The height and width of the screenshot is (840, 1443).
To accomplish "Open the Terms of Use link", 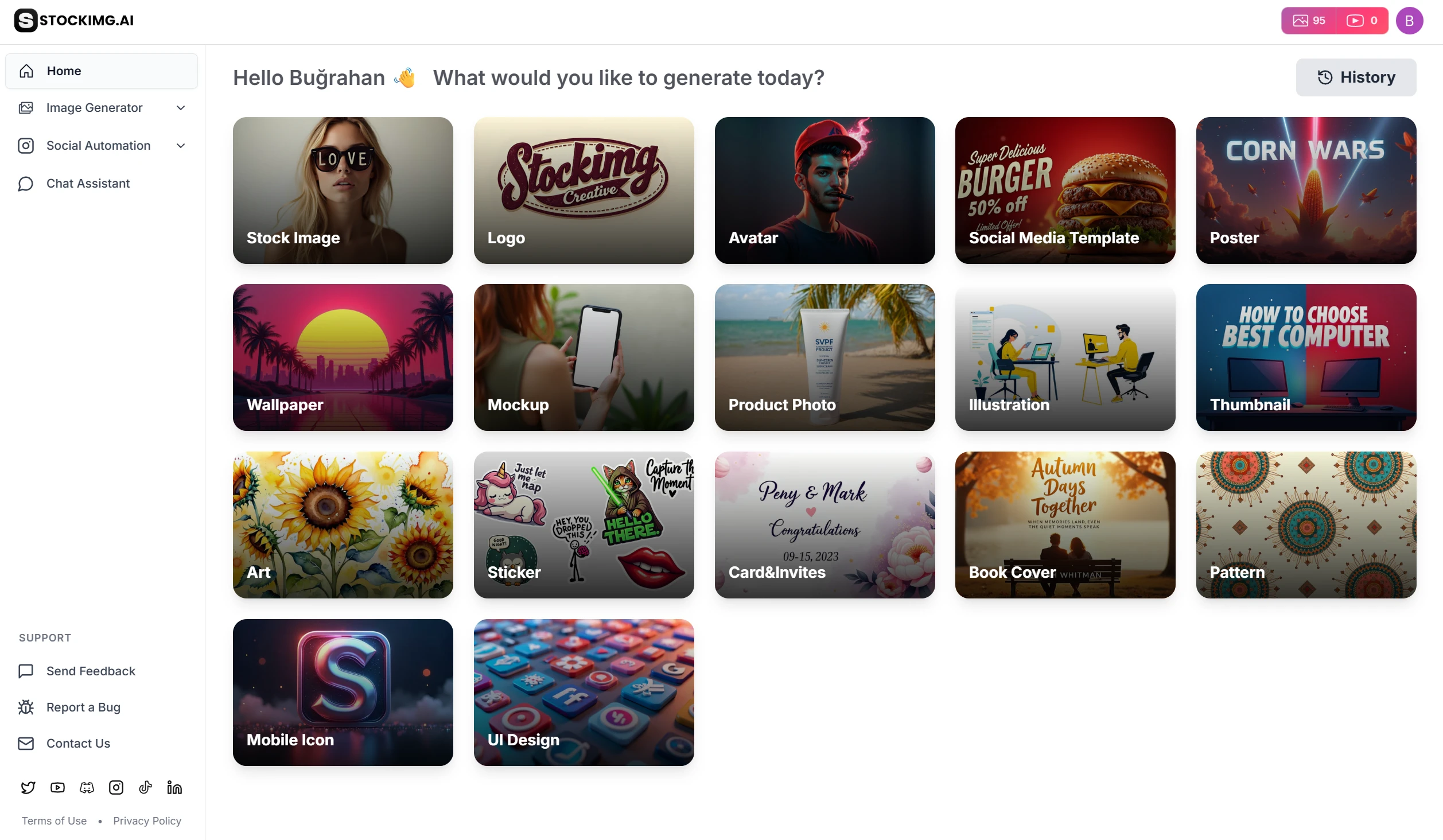I will pyautogui.click(x=55, y=820).
